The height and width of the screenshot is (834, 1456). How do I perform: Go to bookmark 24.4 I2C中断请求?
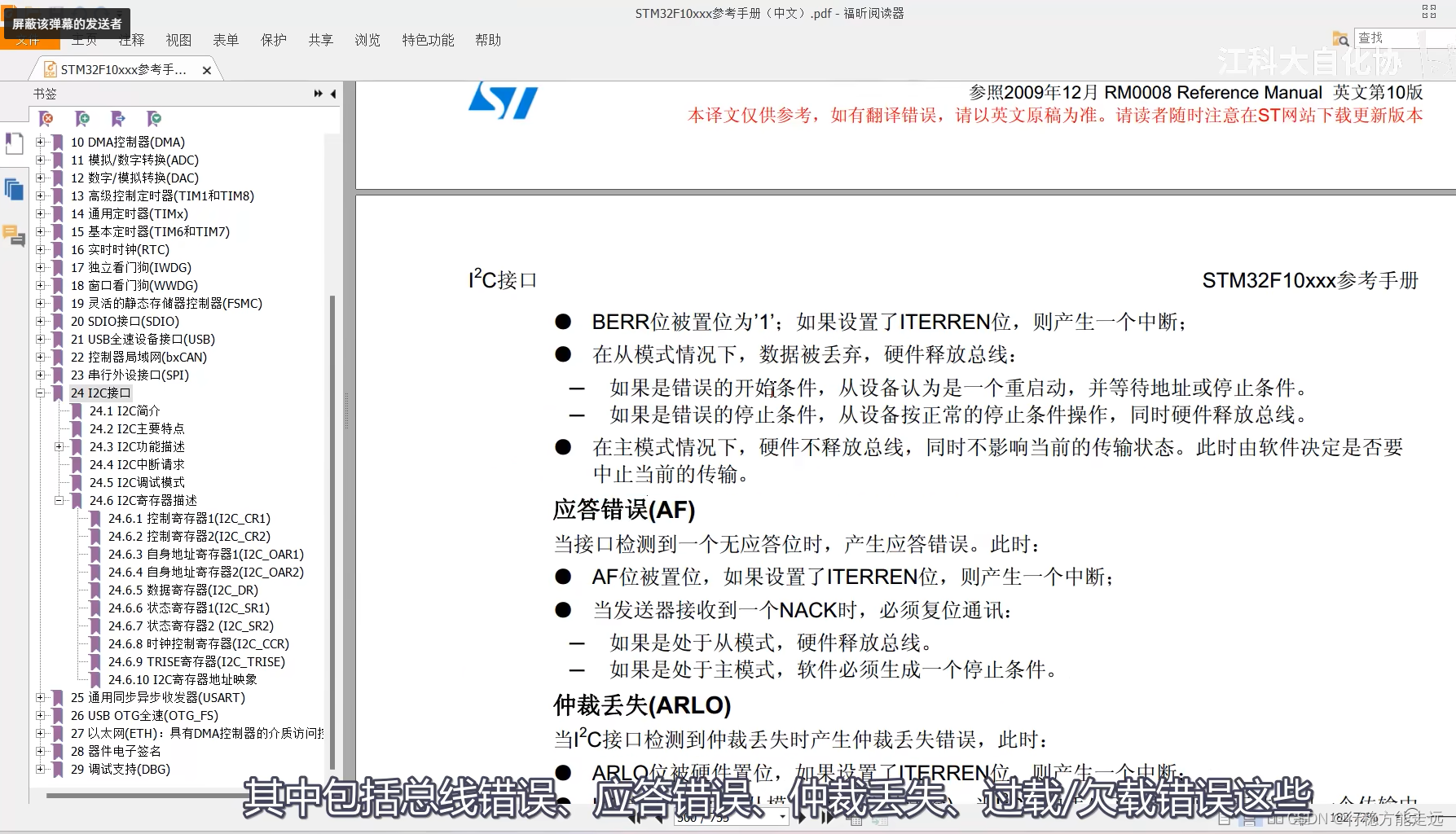(137, 464)
